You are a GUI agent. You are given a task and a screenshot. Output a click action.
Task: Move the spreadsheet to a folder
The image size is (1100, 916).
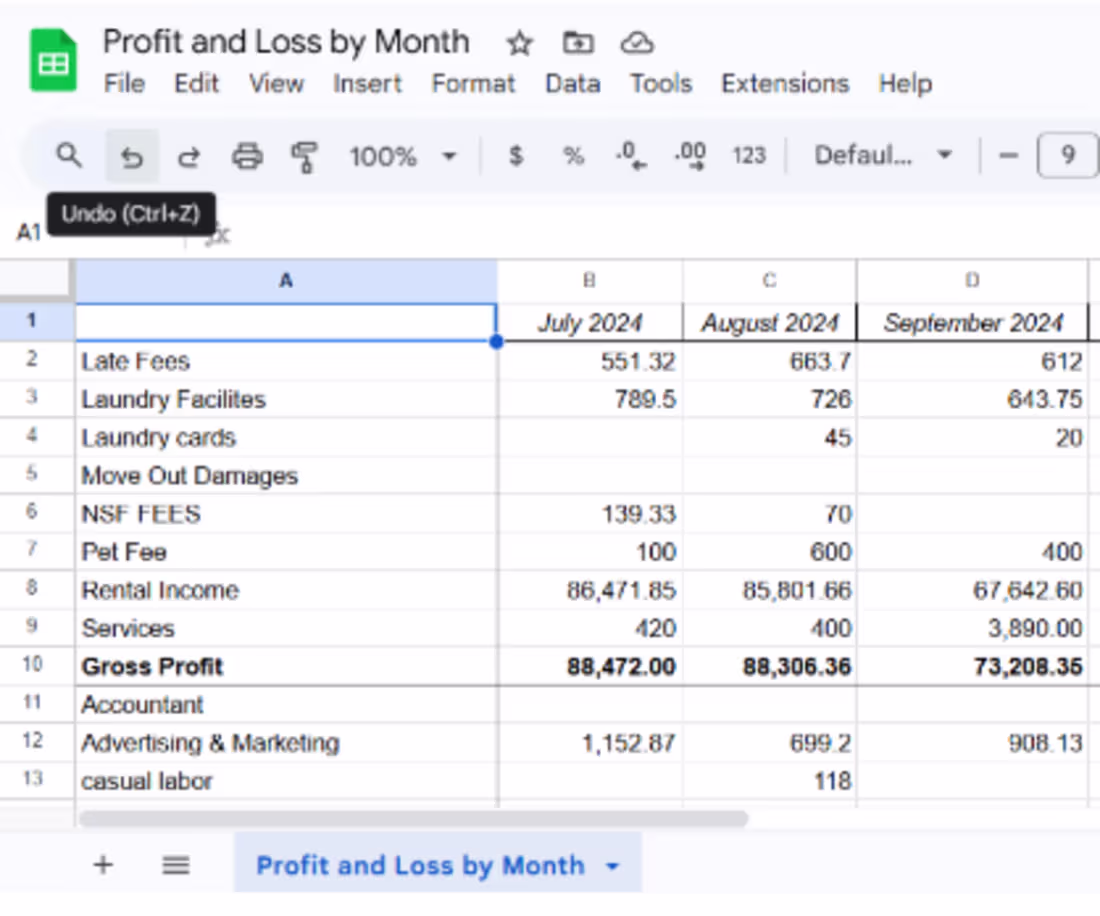[x=577, y=43]
